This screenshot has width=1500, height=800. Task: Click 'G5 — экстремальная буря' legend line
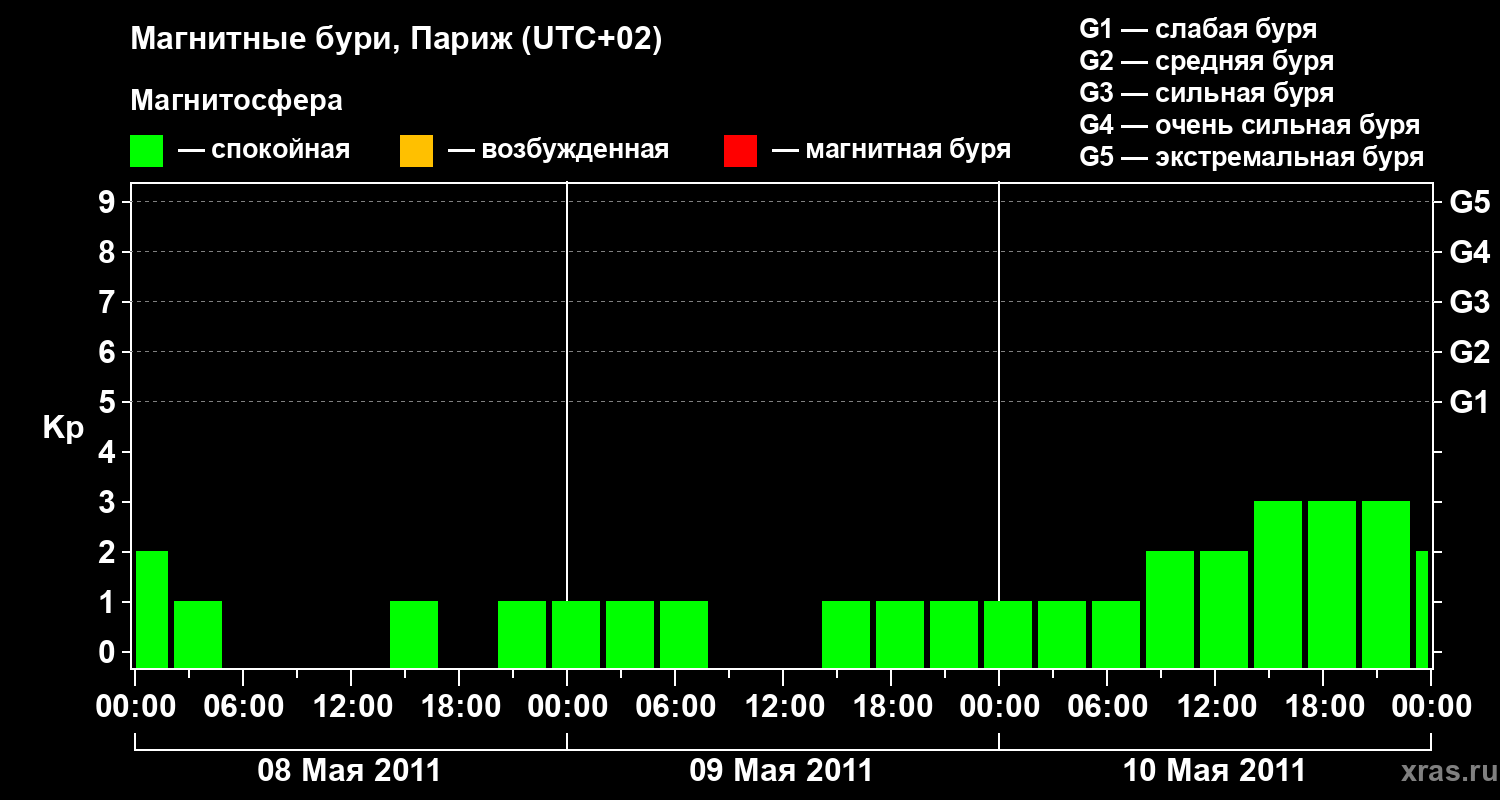click(1252, 157)
